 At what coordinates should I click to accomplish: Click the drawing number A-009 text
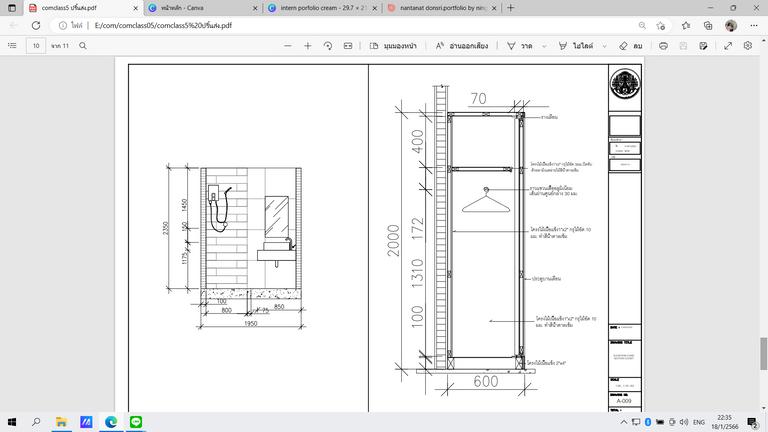(624, 401)
